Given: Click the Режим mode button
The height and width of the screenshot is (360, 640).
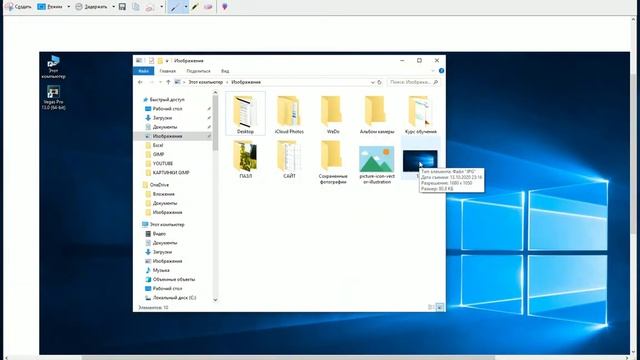Looking at the screenshot, I should [x=50, y=7].
